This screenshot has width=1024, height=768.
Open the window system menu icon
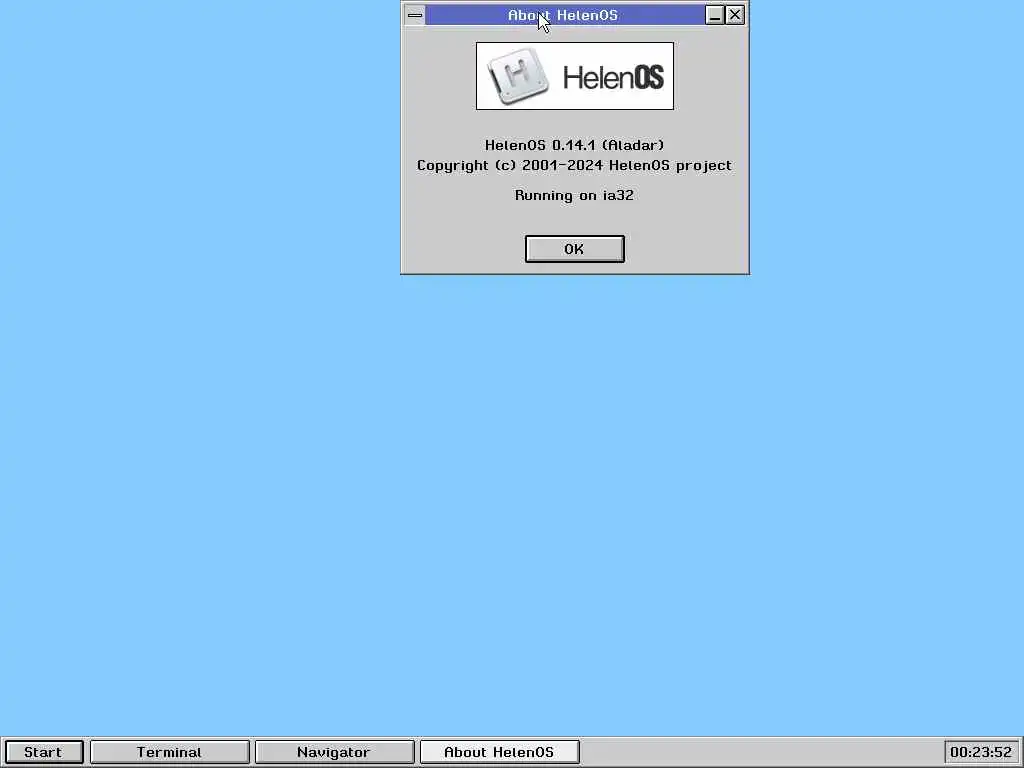415,15
